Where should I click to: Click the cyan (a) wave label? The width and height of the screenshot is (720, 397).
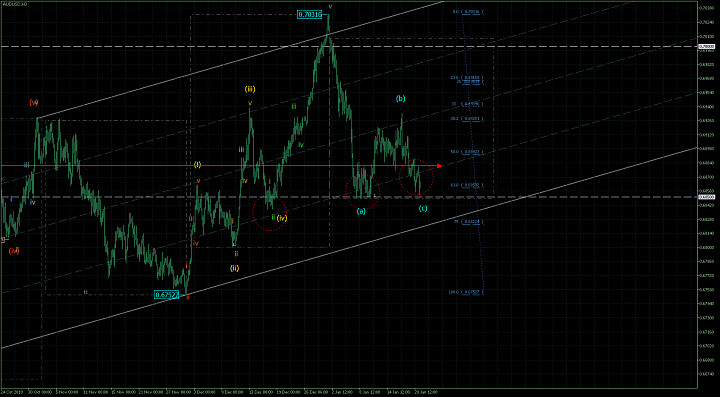[x=361, y=211]
